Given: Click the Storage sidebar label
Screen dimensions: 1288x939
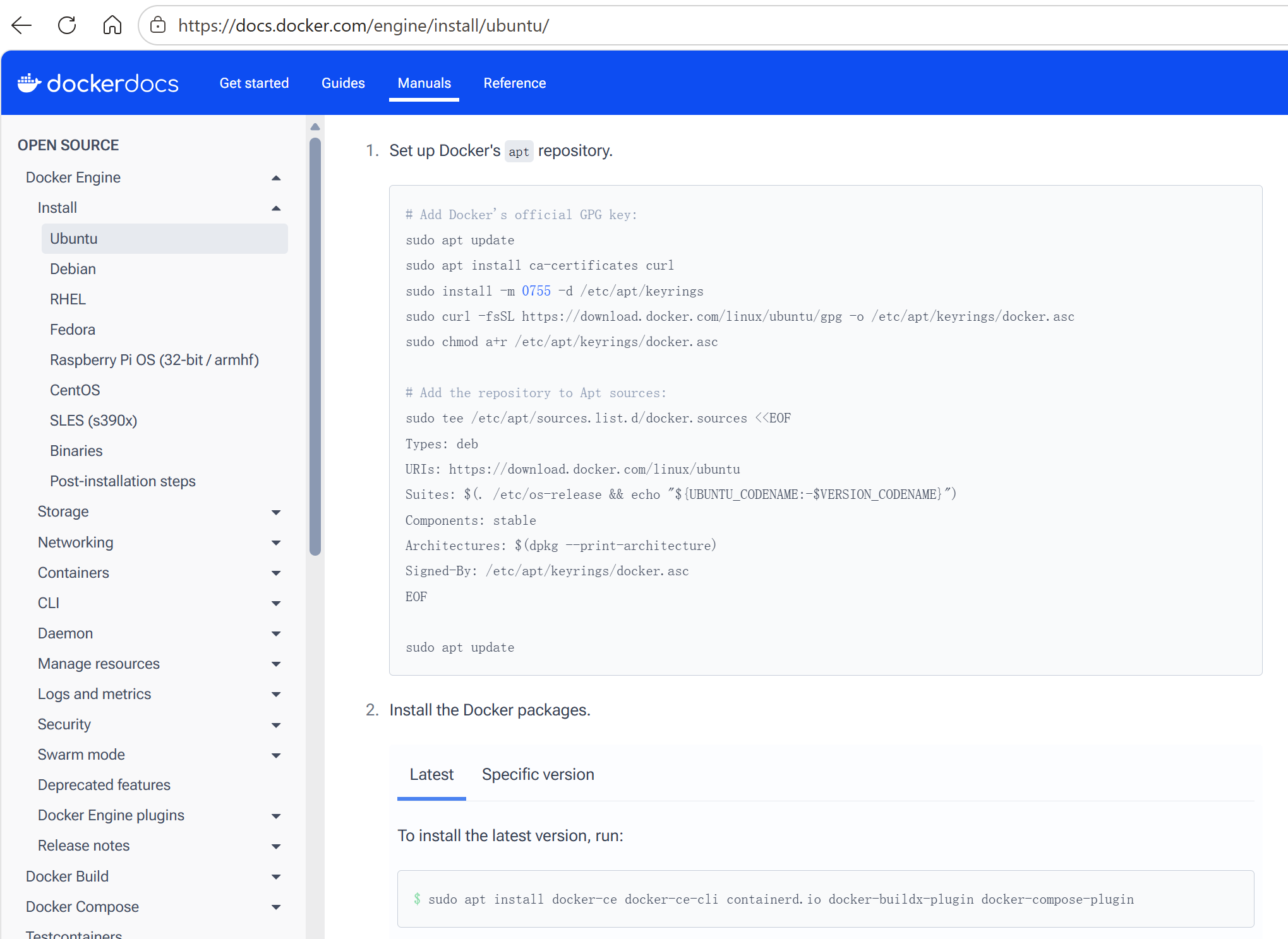Looking at the screenshot, I should (x=63, y=511).
